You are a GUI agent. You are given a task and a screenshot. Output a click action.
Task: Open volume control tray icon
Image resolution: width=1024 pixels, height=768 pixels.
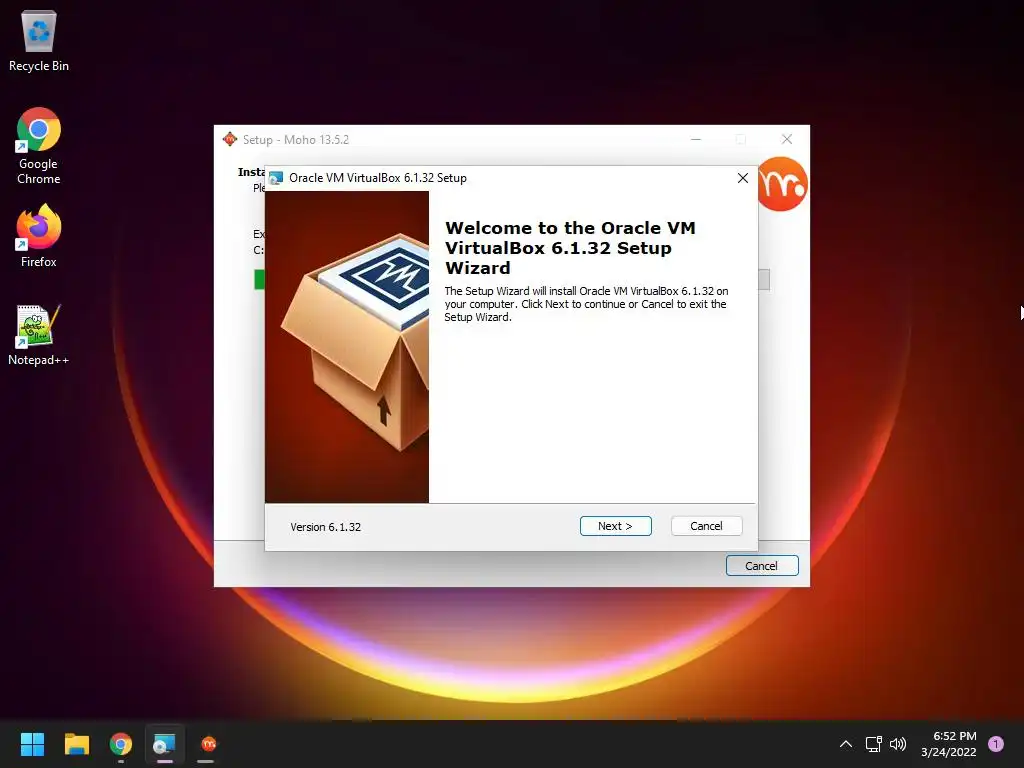898,744
